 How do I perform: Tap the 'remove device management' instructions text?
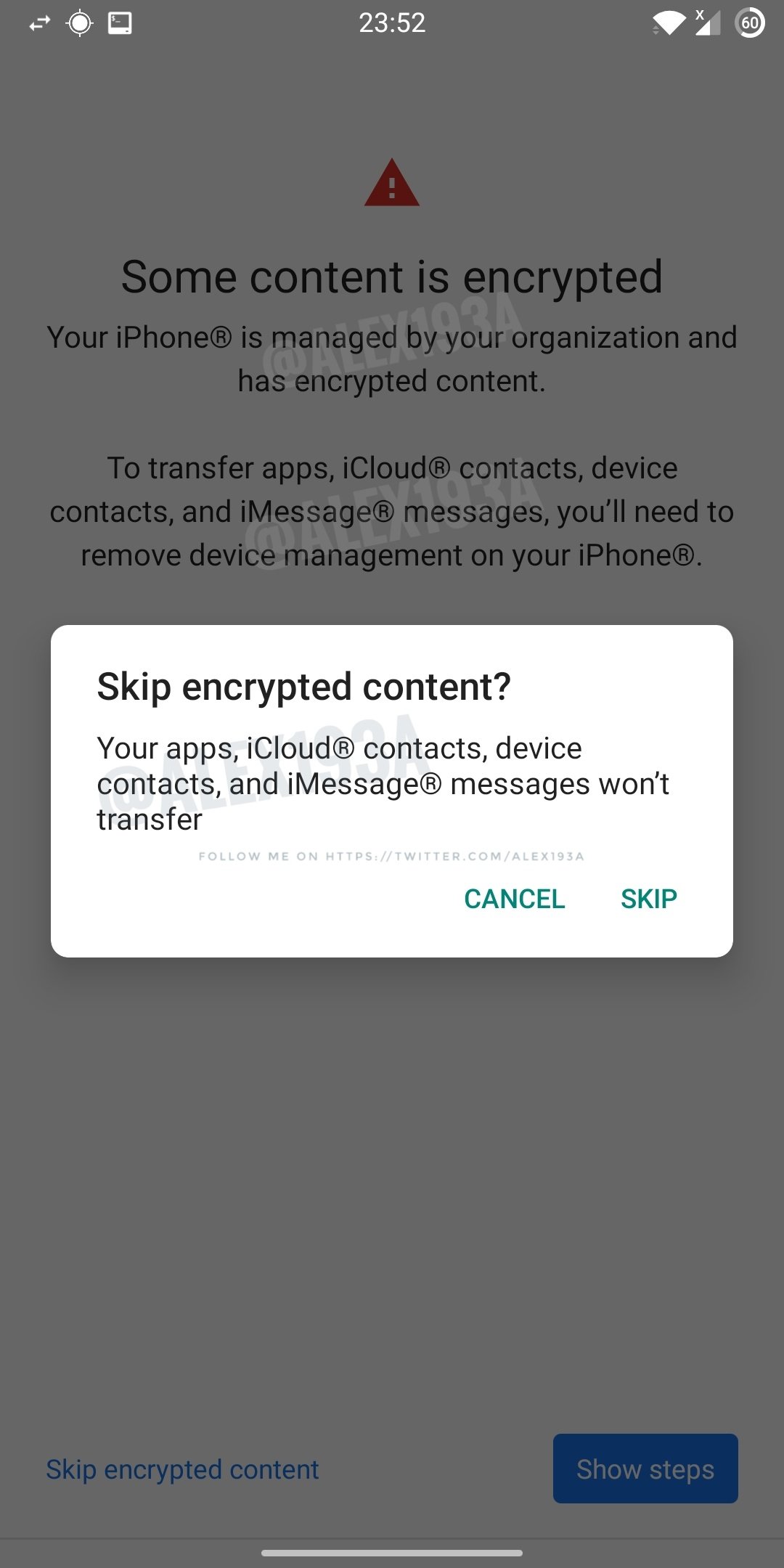pos(392,512)
